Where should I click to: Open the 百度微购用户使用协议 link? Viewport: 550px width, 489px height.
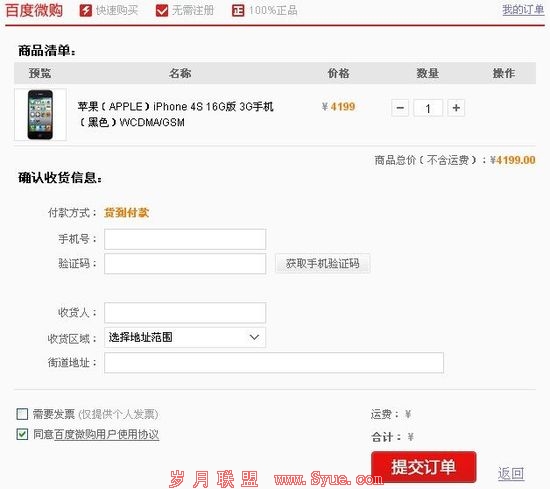[x=107, y=435]
